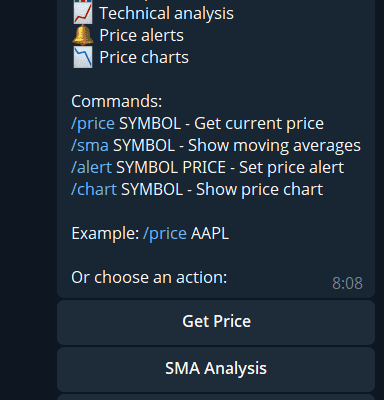Click the cut-off emoji above Technical analysis
Screen dimensions: 384x400
(82, 1)
